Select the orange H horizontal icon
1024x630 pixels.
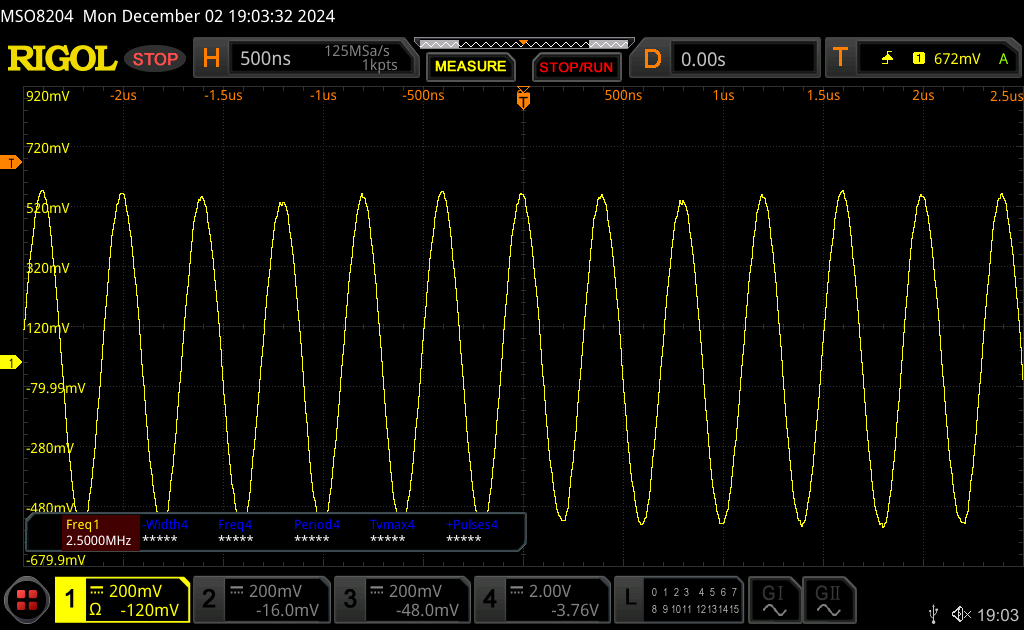(211, 59)
